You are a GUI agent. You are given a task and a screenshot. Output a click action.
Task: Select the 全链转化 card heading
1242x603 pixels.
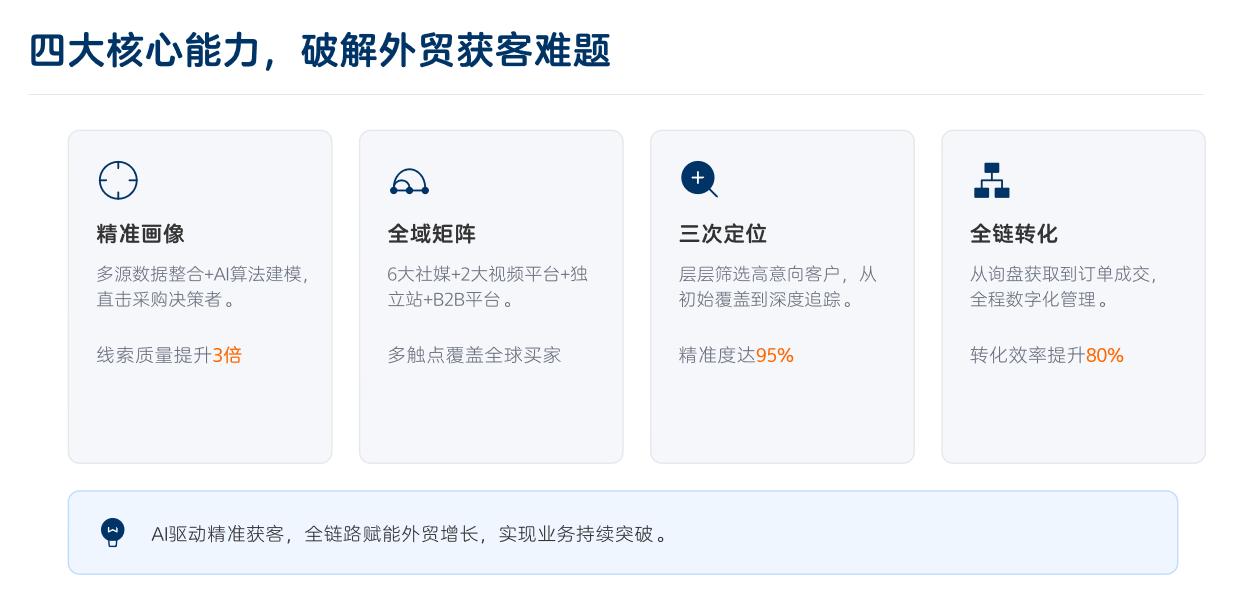[x=1014, y=234]
